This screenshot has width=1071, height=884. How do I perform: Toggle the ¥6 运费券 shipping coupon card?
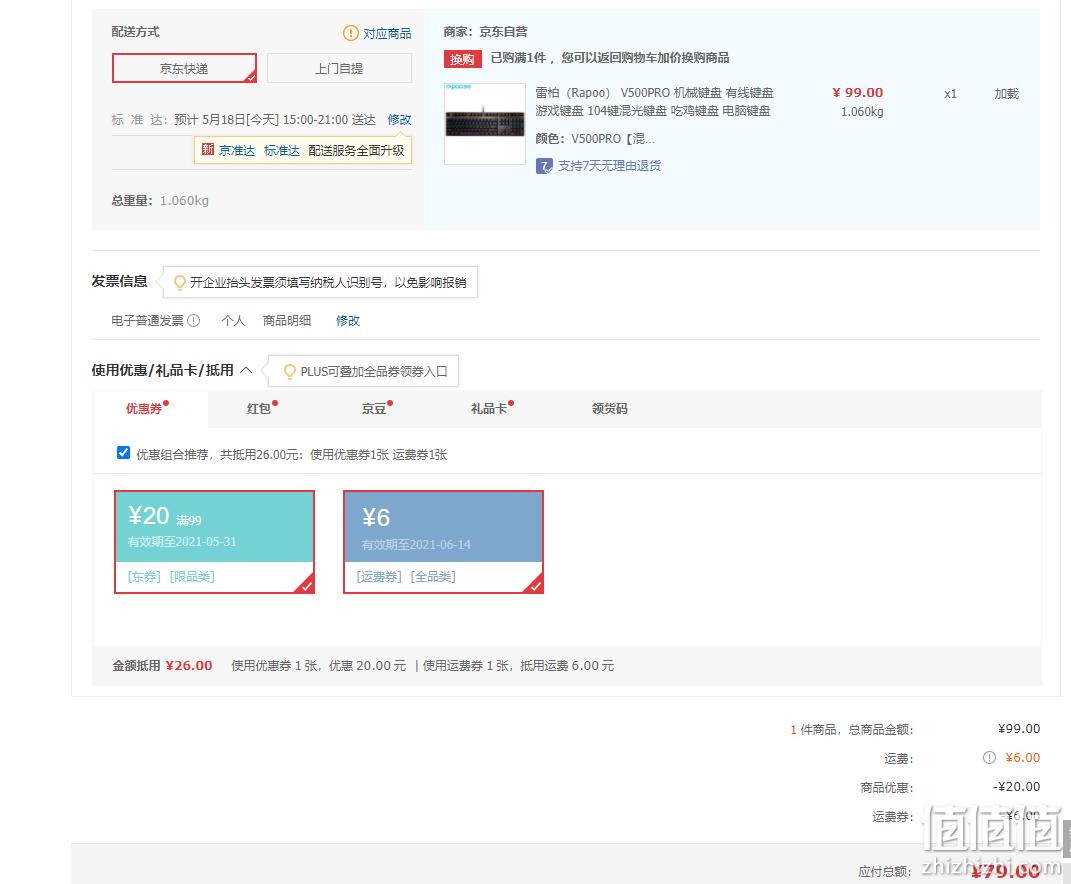pyautogui.click(x=443, y=542)
